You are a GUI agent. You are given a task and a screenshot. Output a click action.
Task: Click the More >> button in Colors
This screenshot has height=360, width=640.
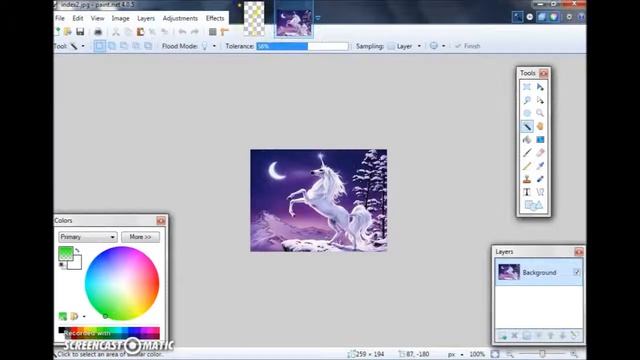point(140,237)
